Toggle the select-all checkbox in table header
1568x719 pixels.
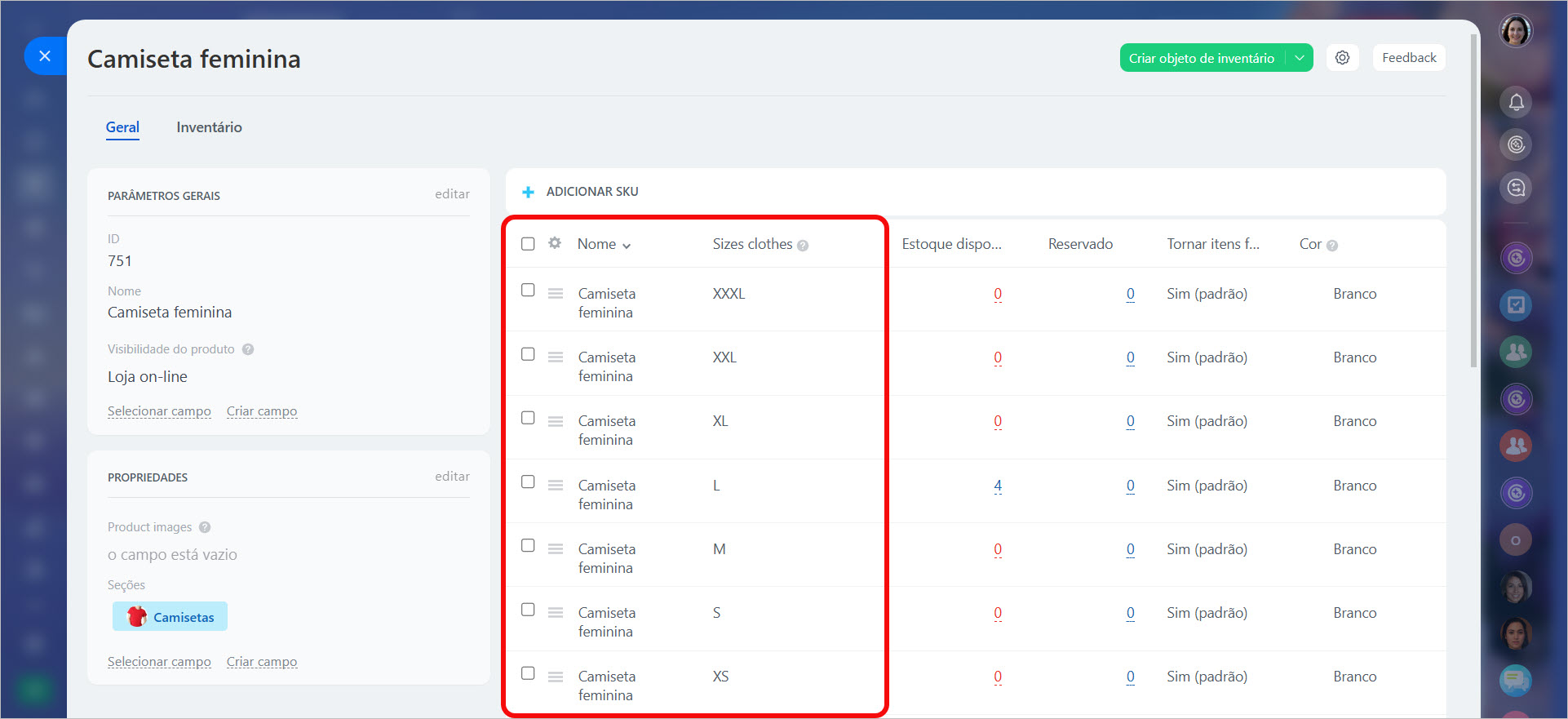528,244
